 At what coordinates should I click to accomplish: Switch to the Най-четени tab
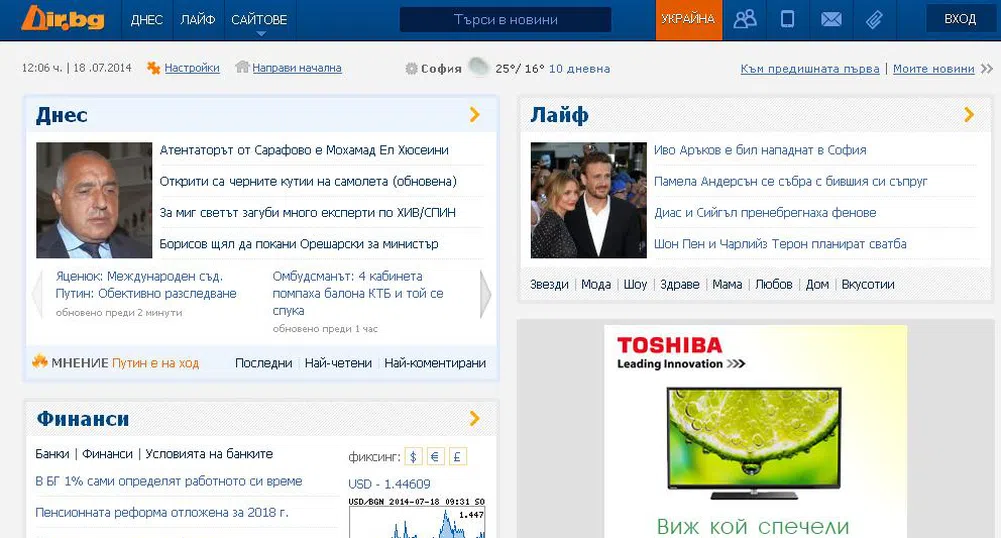click(338, 363)
